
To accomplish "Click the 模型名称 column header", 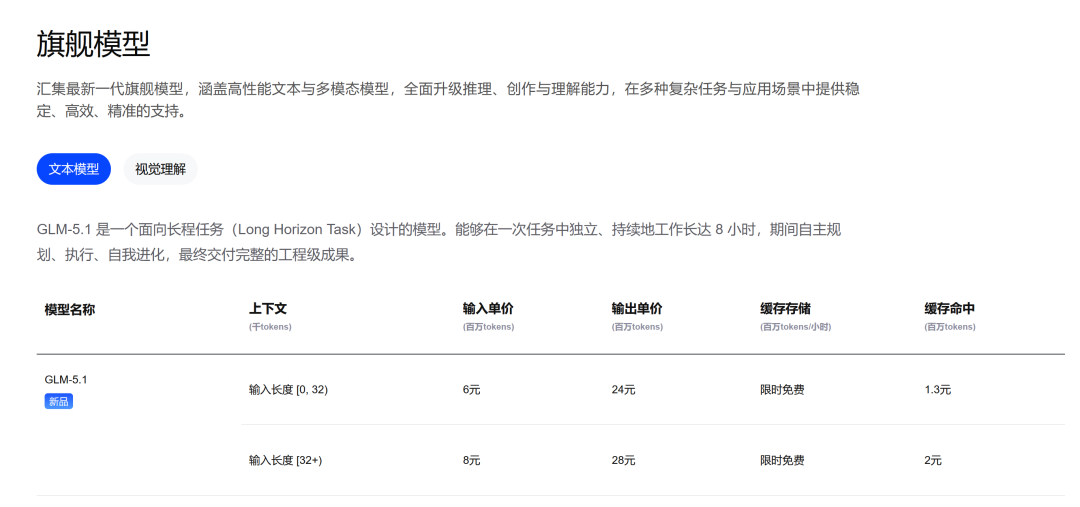I will [70, 309].
